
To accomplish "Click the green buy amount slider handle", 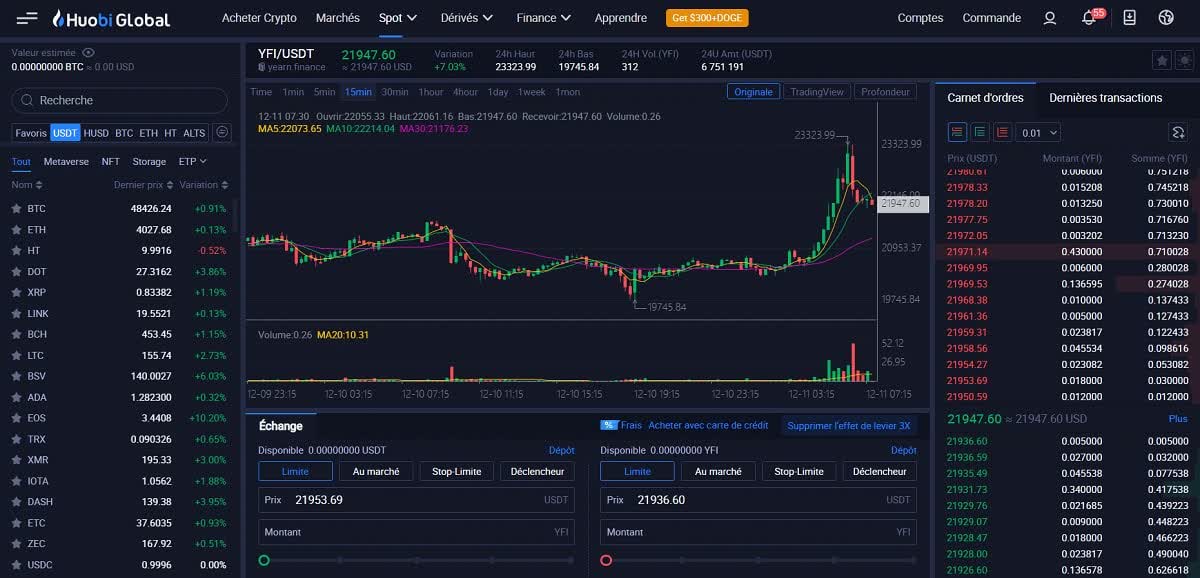I will (264, 560).
